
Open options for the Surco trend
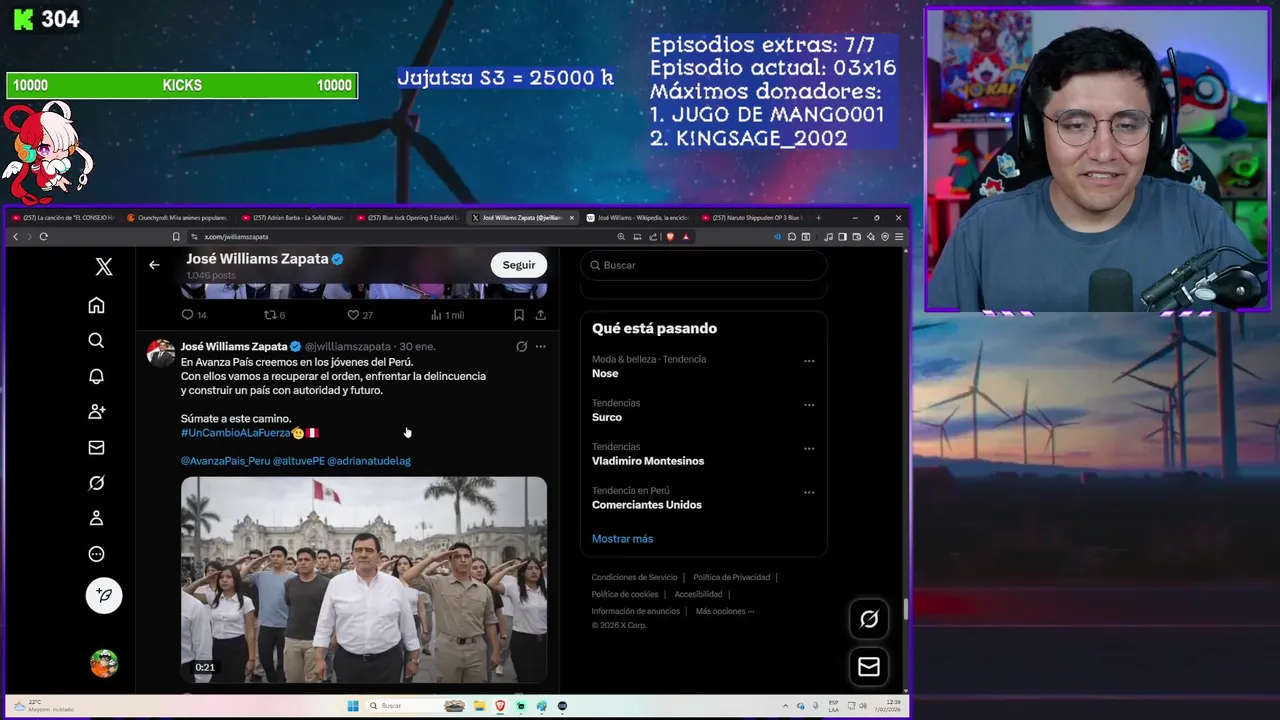pos(809,405)
